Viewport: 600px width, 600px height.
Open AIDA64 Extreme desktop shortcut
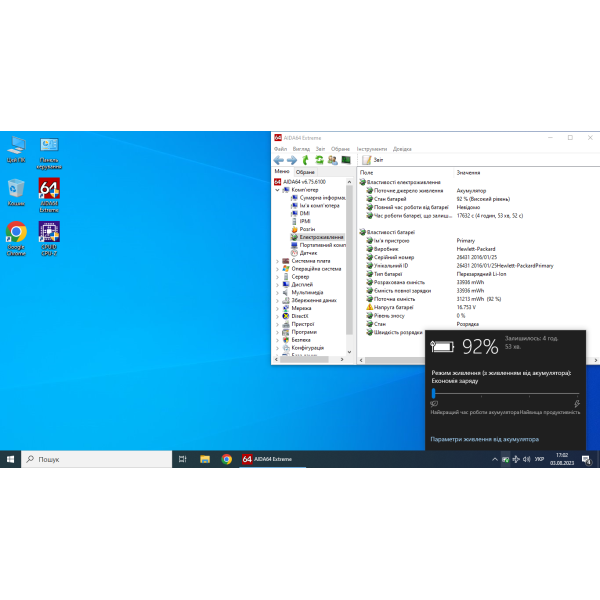(49, 196)
